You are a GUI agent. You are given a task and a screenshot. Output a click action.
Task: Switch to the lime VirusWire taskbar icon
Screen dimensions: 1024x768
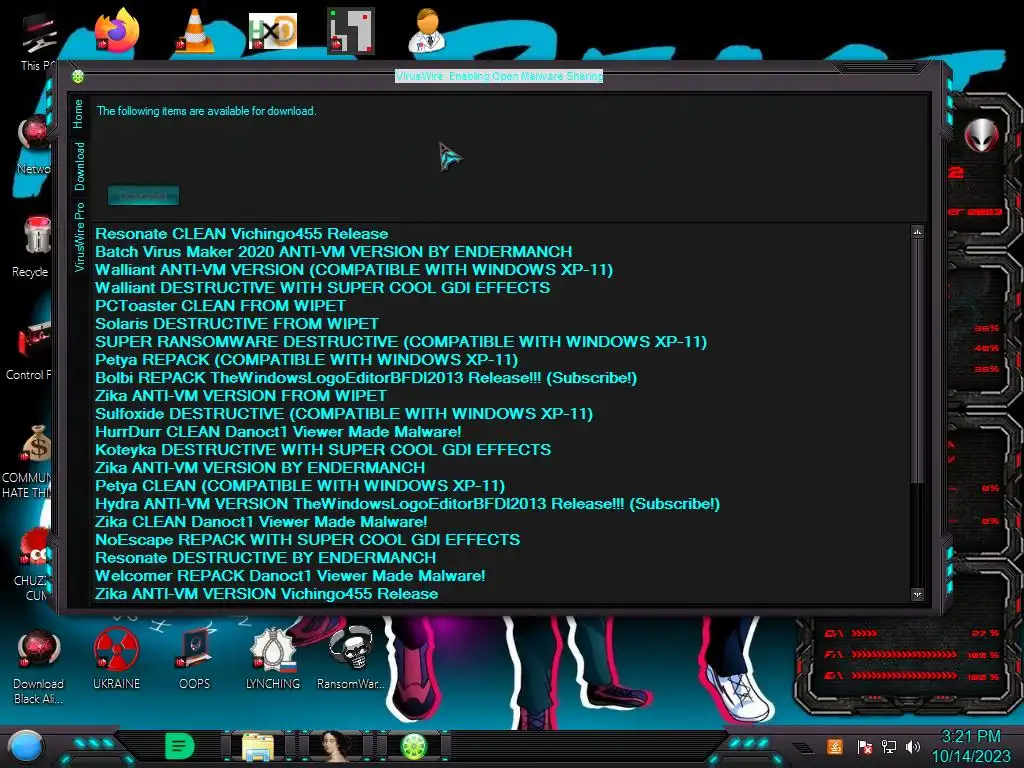point(413,746)
